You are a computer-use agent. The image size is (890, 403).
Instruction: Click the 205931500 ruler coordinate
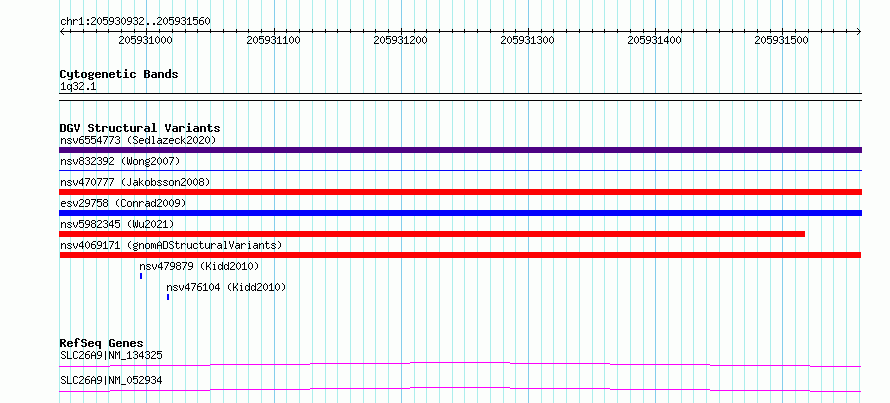[782, 40]
